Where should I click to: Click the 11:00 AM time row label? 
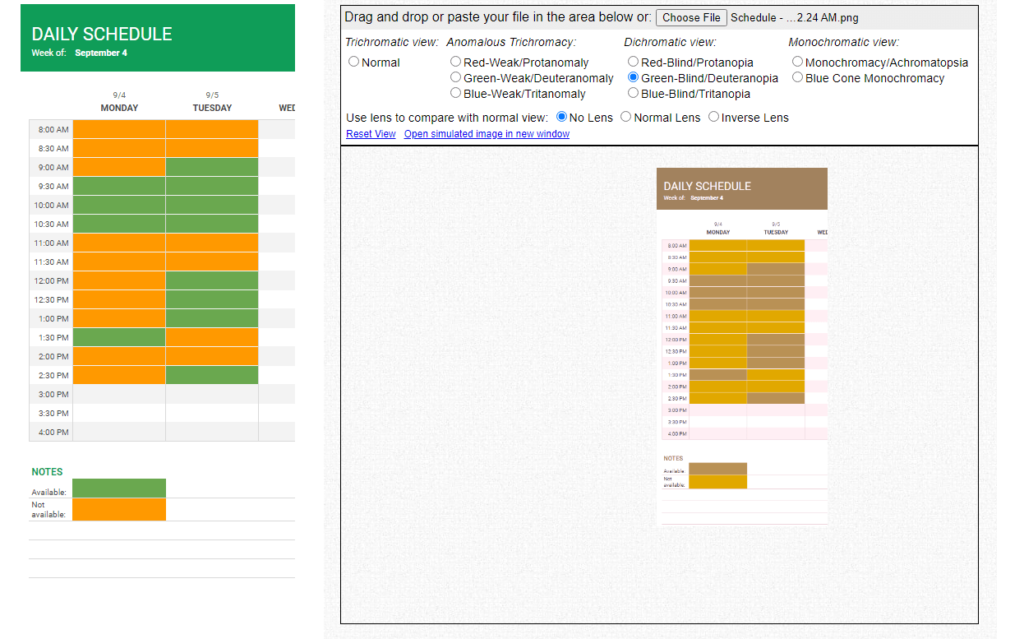pos(52,243)
